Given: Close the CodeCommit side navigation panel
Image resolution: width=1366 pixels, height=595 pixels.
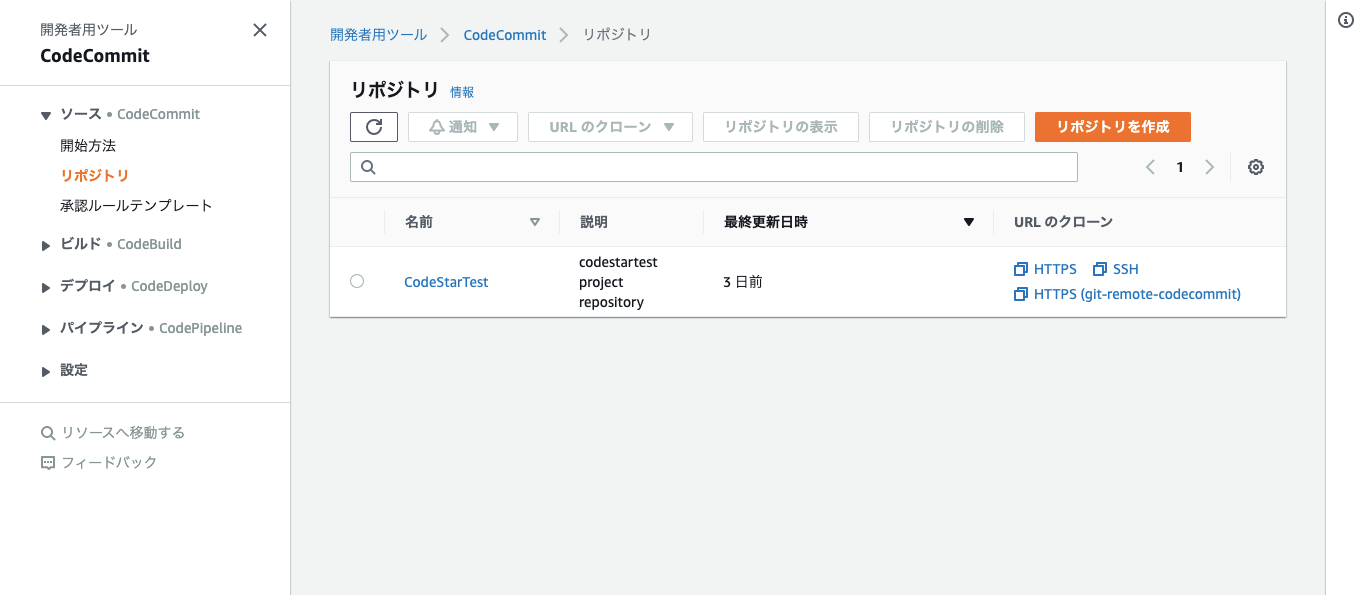Looking at the screenshot, I should click(260, 30).
